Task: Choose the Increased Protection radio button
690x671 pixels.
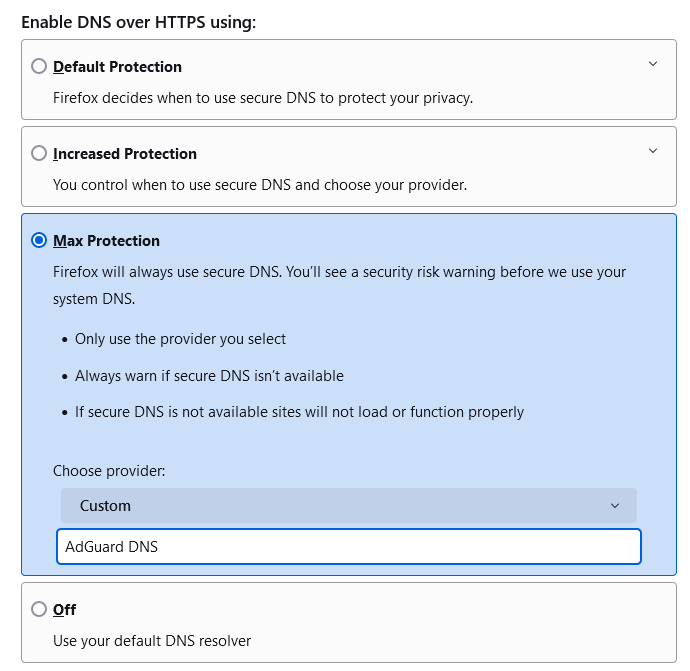Action: 39,154
